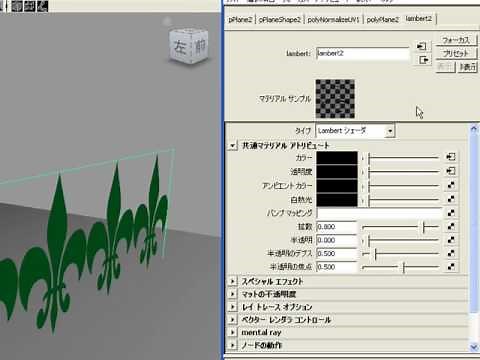Viewport: 480px width, 360px height.
Task: Expand the ノードの動作 section
Action: [232, 345]
